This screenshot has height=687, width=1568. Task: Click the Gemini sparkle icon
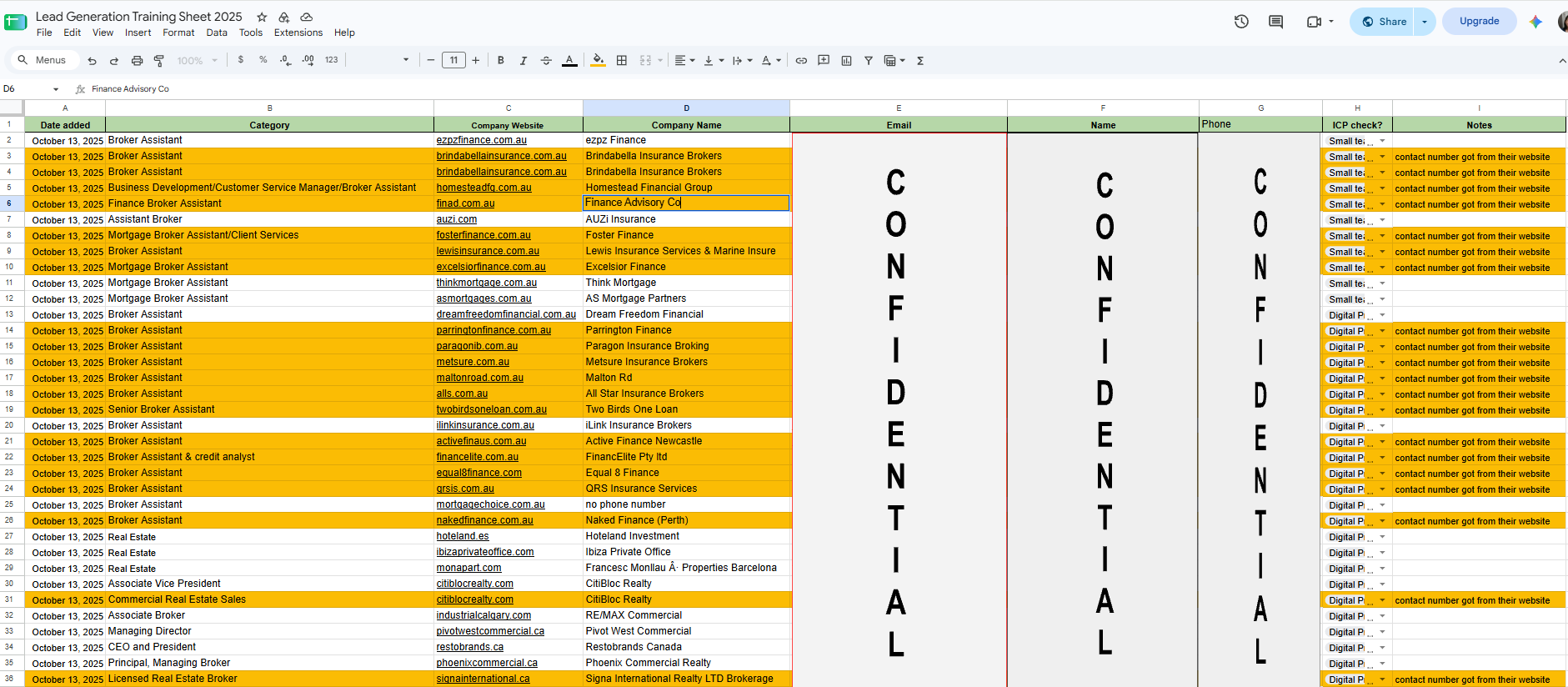pyautogui.click(x=1535, y=22)
